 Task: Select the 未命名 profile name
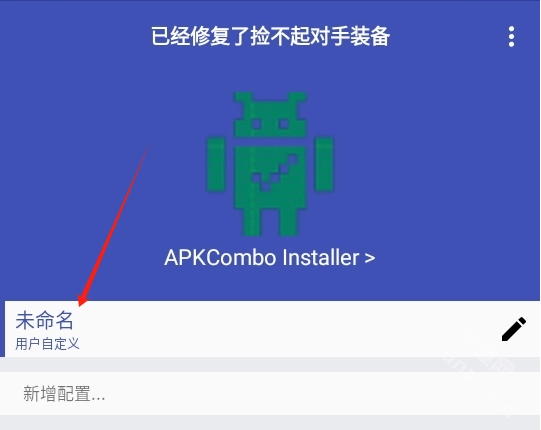point(45,320)
